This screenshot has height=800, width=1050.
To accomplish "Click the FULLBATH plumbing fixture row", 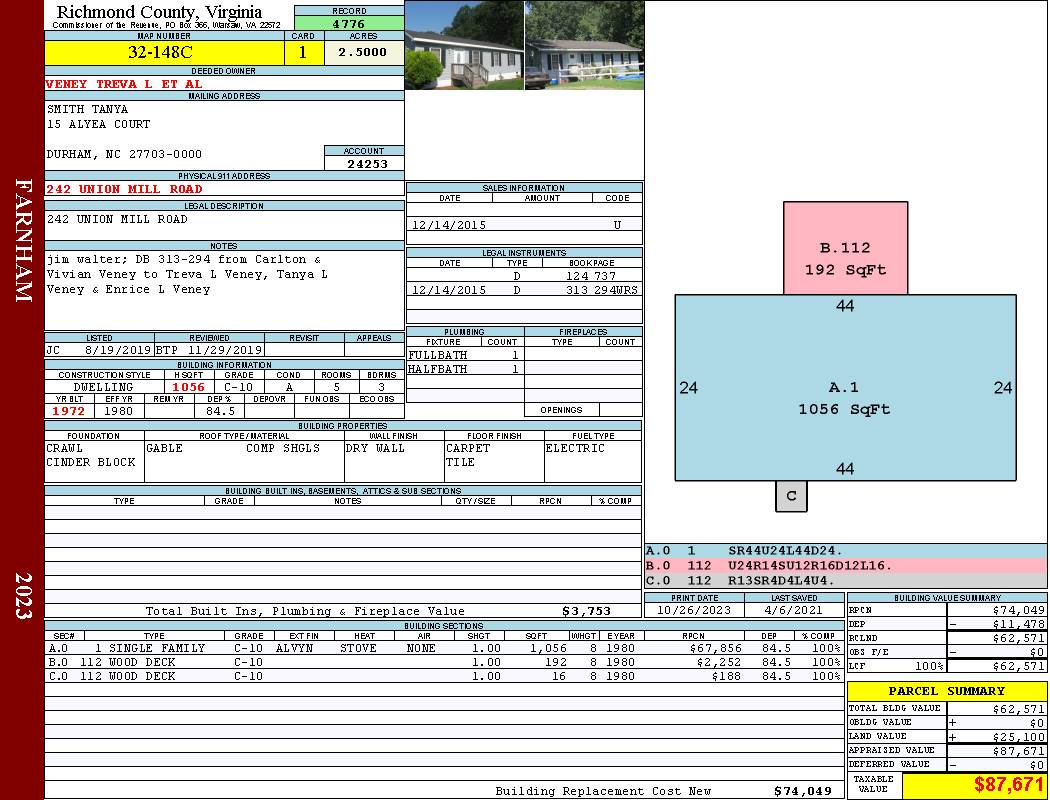I will coord(465,355).
